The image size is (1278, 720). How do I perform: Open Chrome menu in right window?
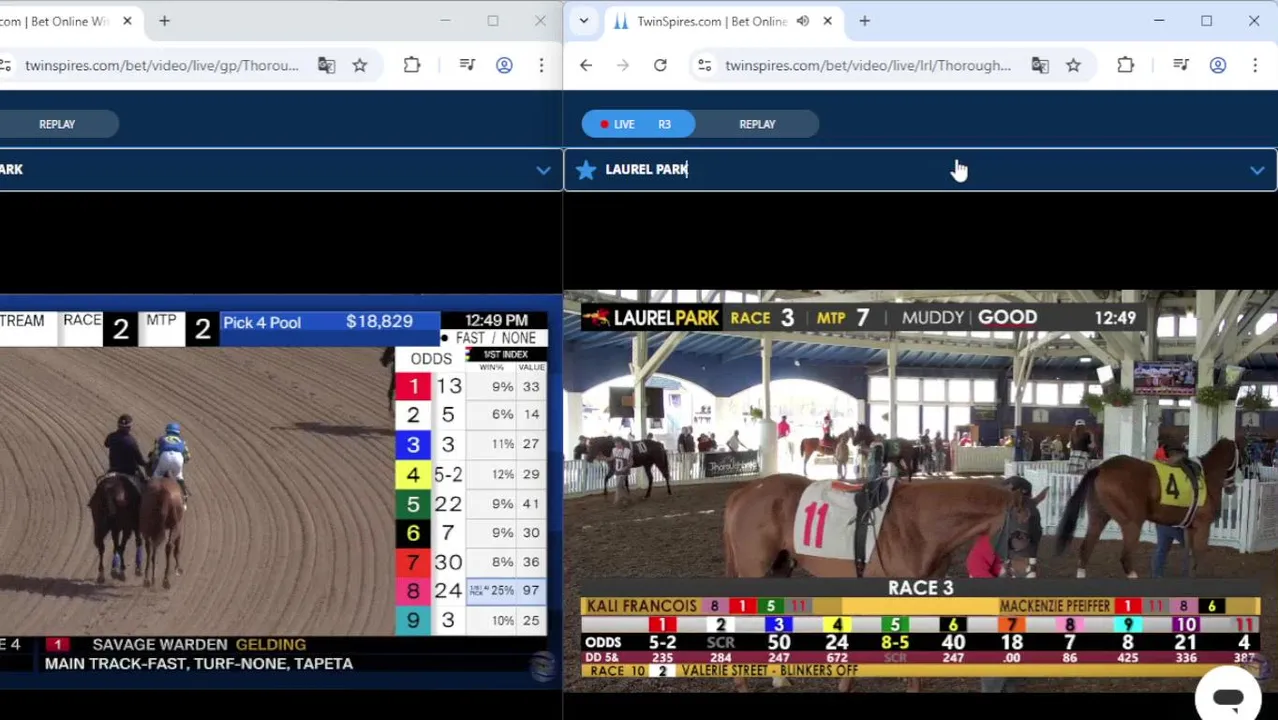tap(1255, 65)
